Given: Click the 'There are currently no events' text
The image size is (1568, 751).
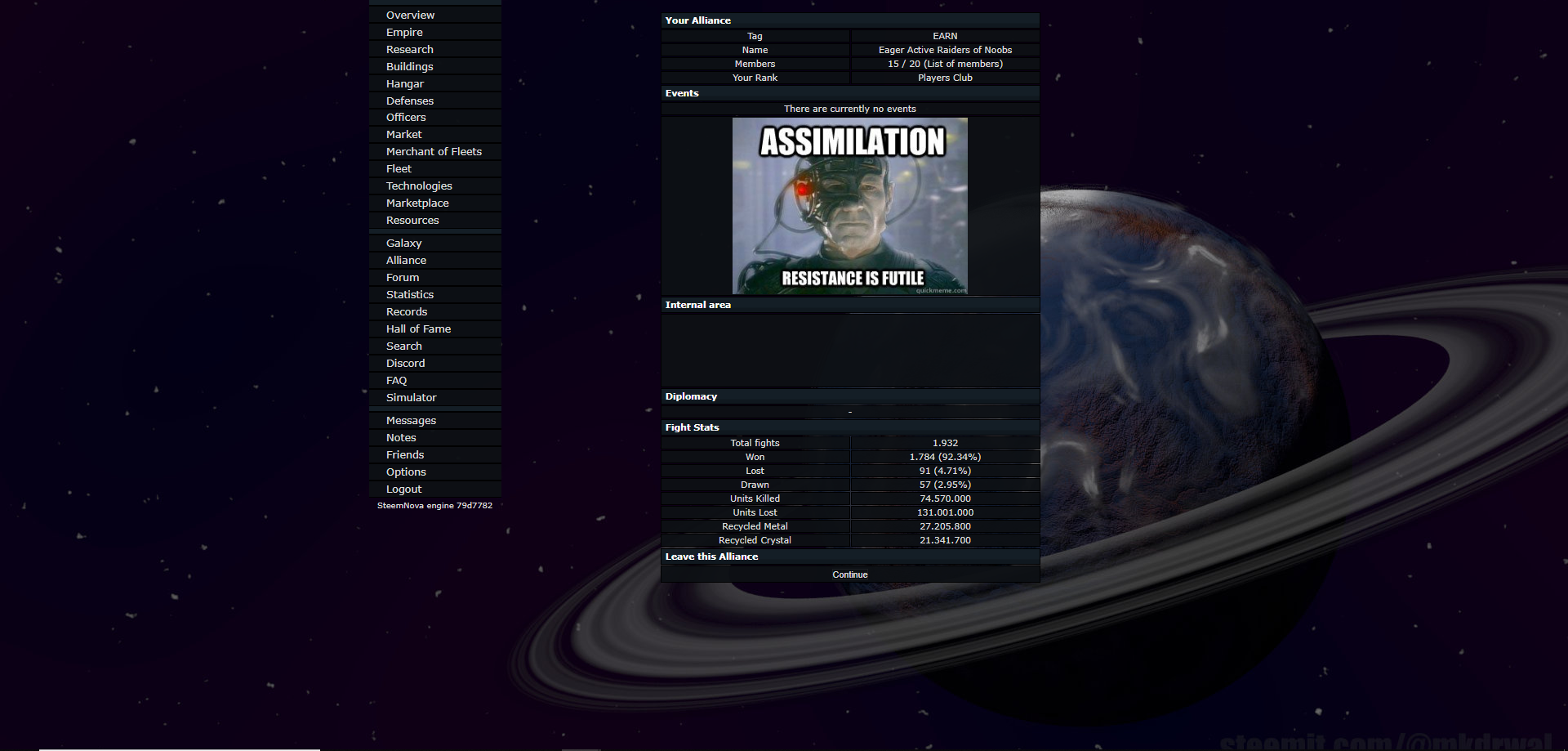Looking at the screenshot, I should (850, 109).
